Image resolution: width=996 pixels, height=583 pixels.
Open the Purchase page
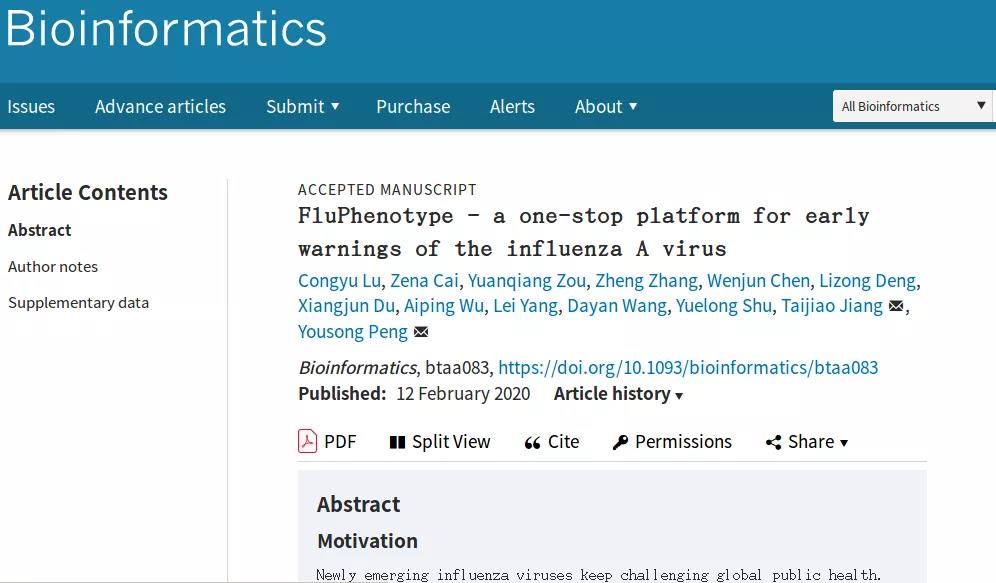pyautogui.click(x=413, y=106)
